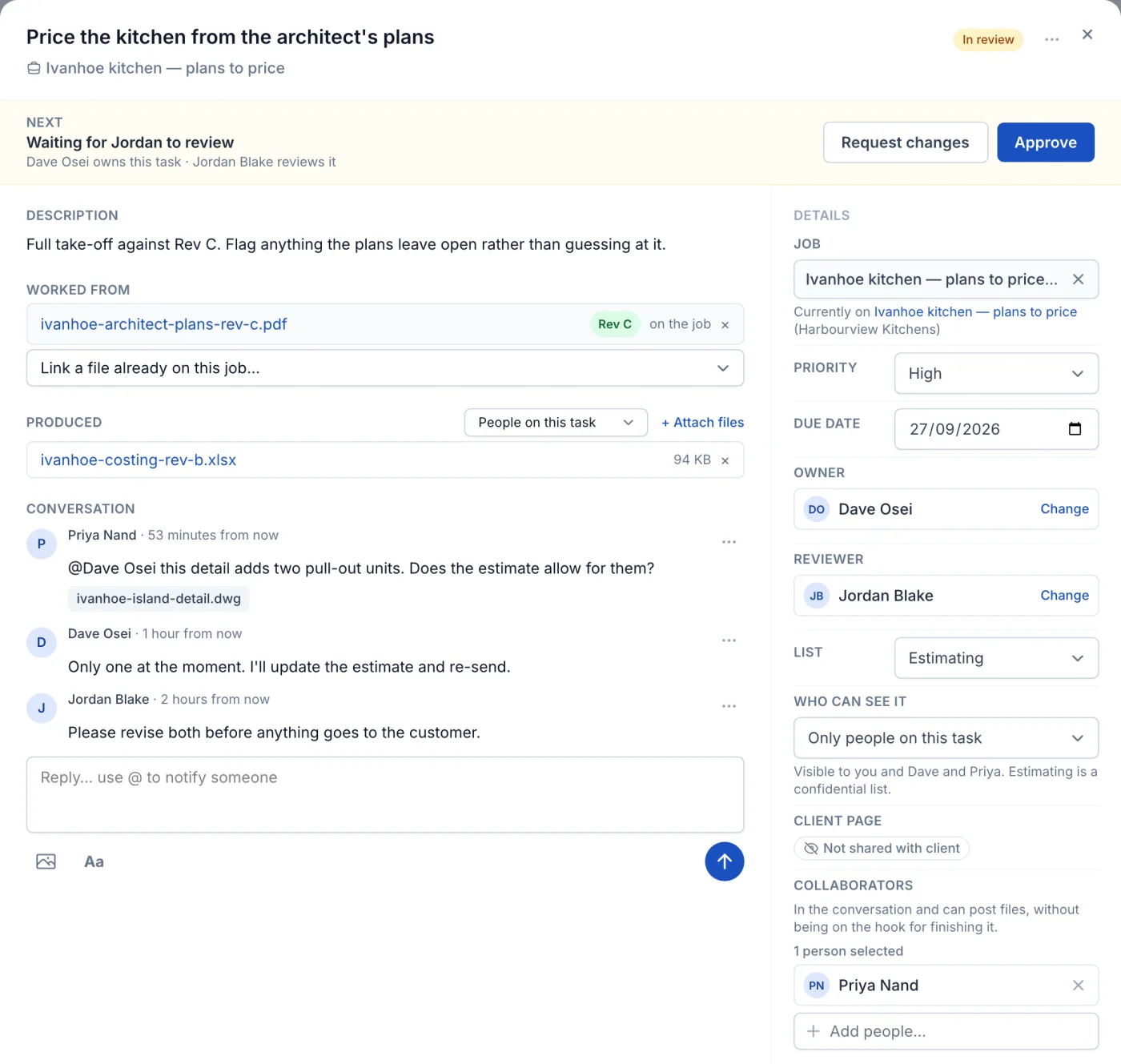Open options for Dave Osei's comment

pyautogui.click(x=729, y=640)
